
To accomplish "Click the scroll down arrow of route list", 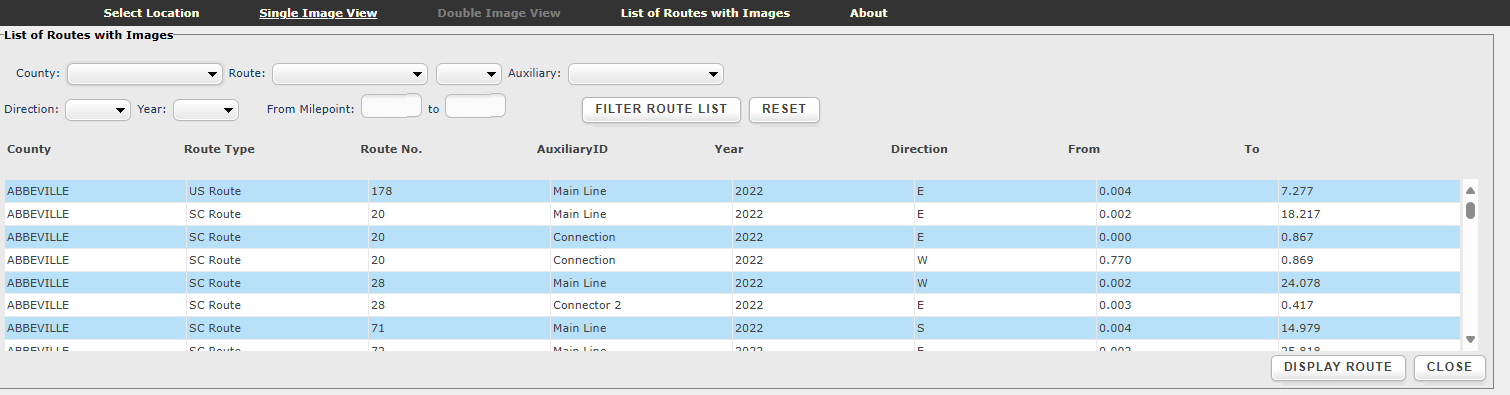I will [1470, 340].
